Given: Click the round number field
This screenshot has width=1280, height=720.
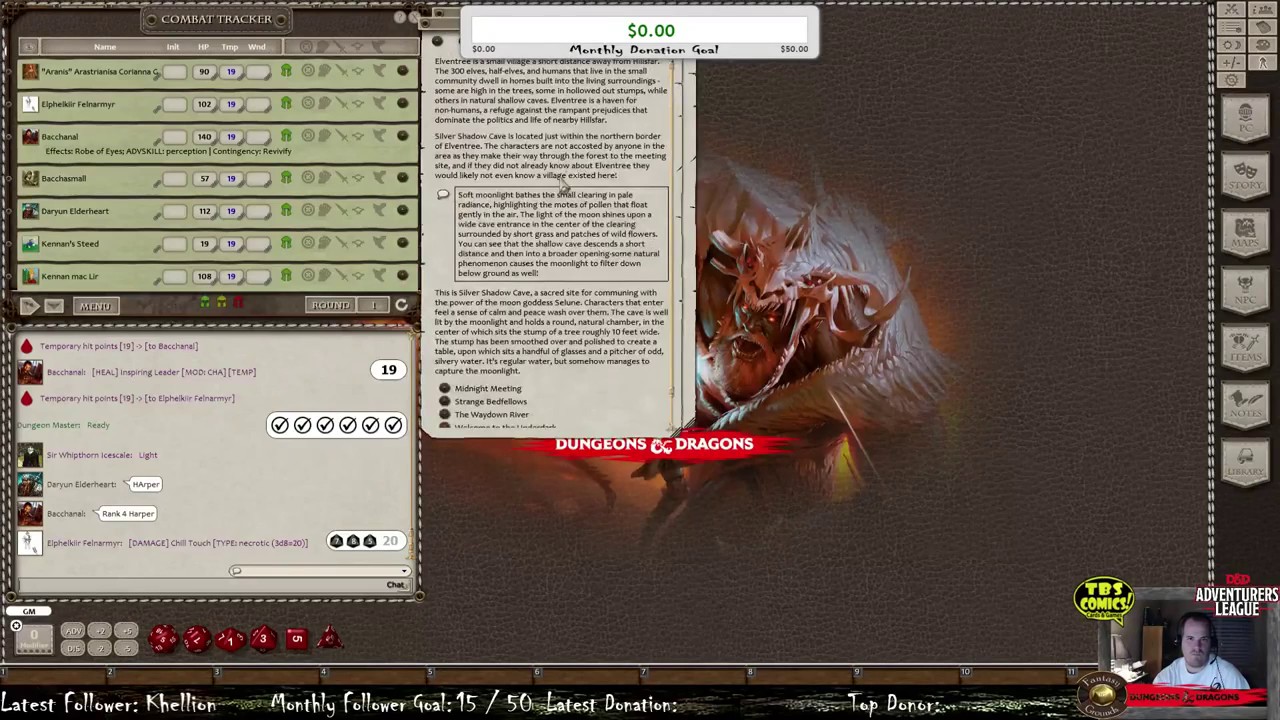Looking at the screenshot, I should 374,305.
